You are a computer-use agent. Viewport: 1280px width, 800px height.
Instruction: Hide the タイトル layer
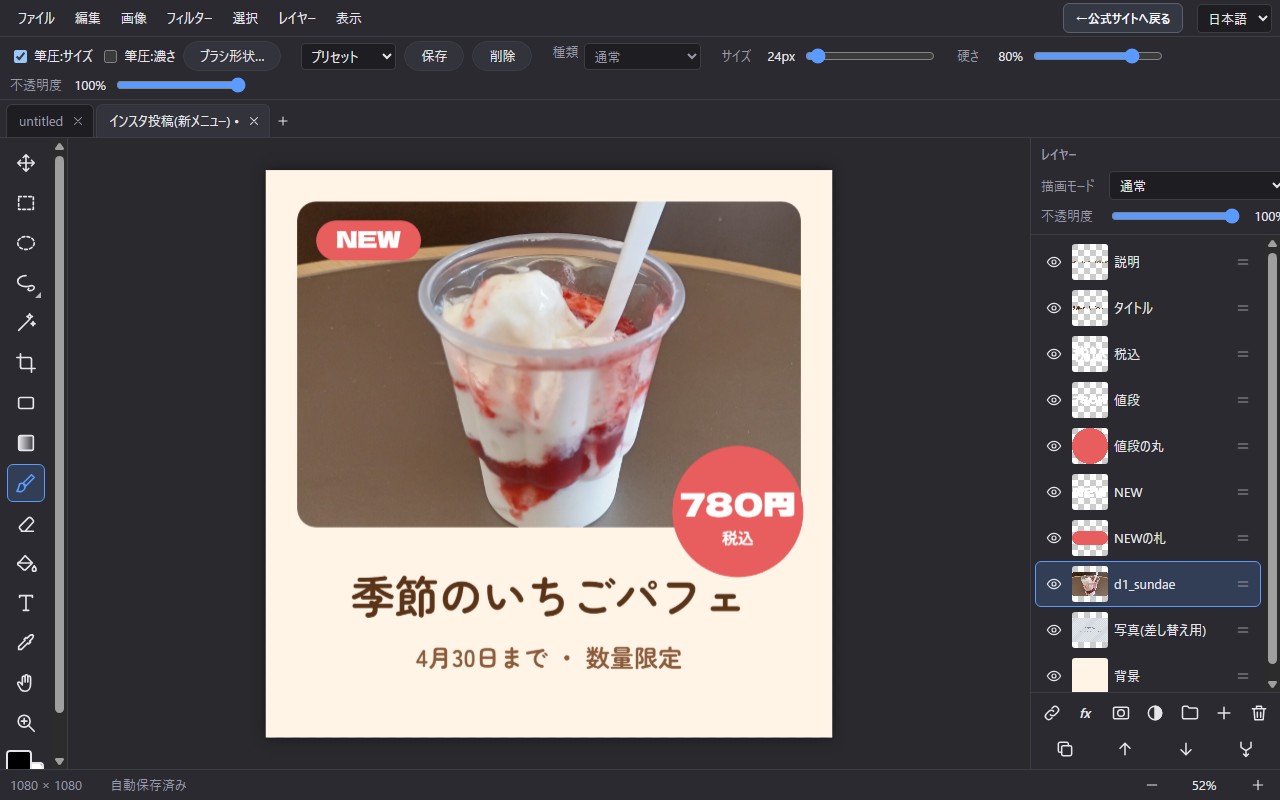[x=1053, y=308]
